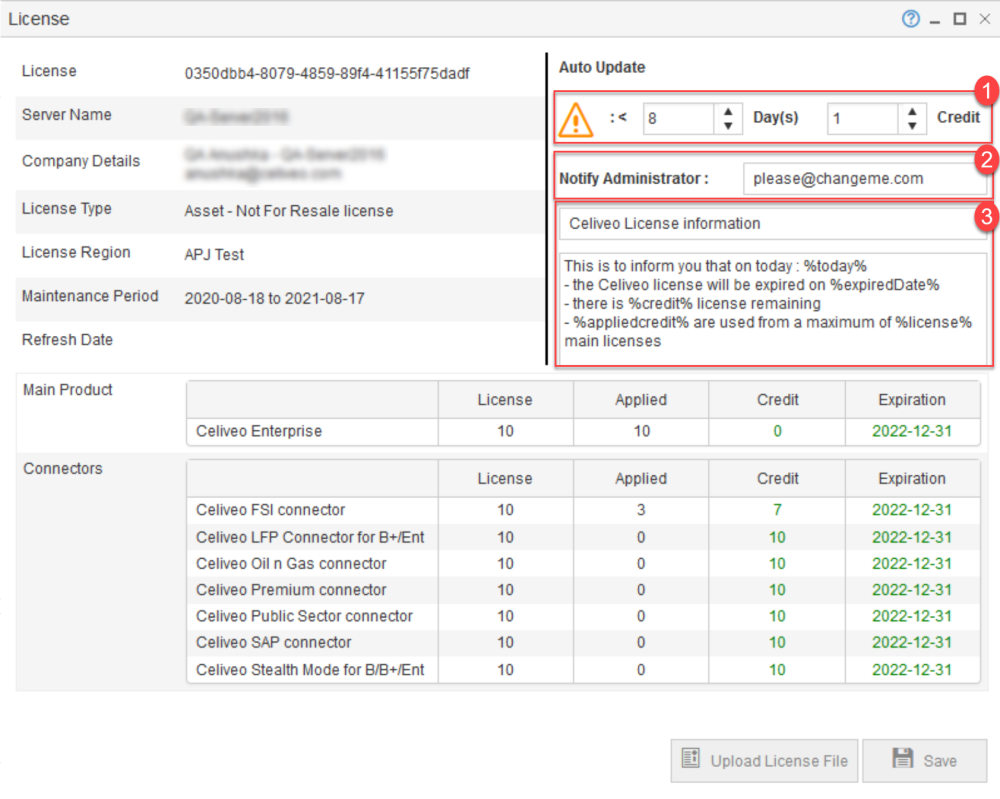
Task: Click the Day(s) number field showing 8
Action: [x=678, y=119]
